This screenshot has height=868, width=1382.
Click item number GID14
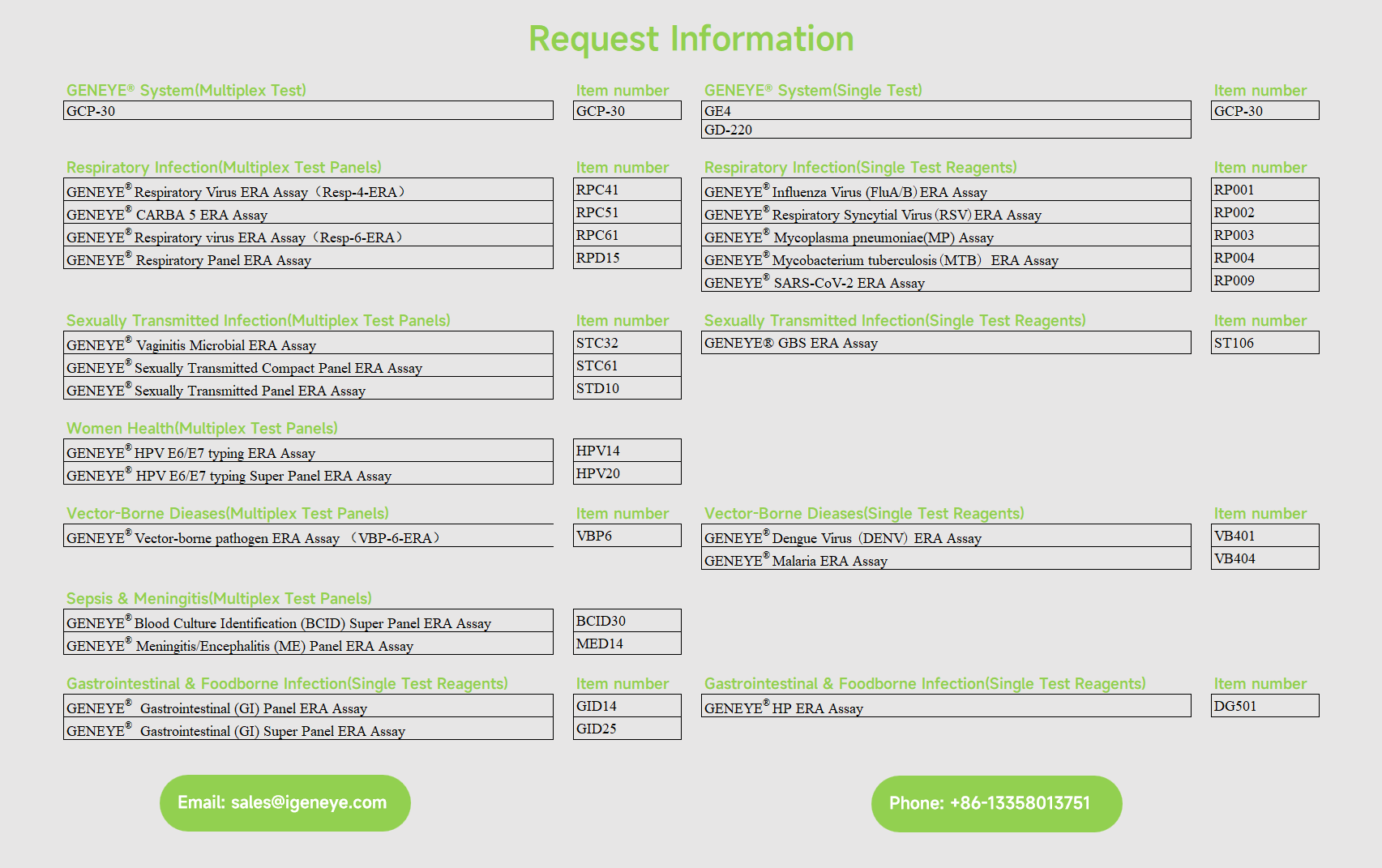coord(627,706)
